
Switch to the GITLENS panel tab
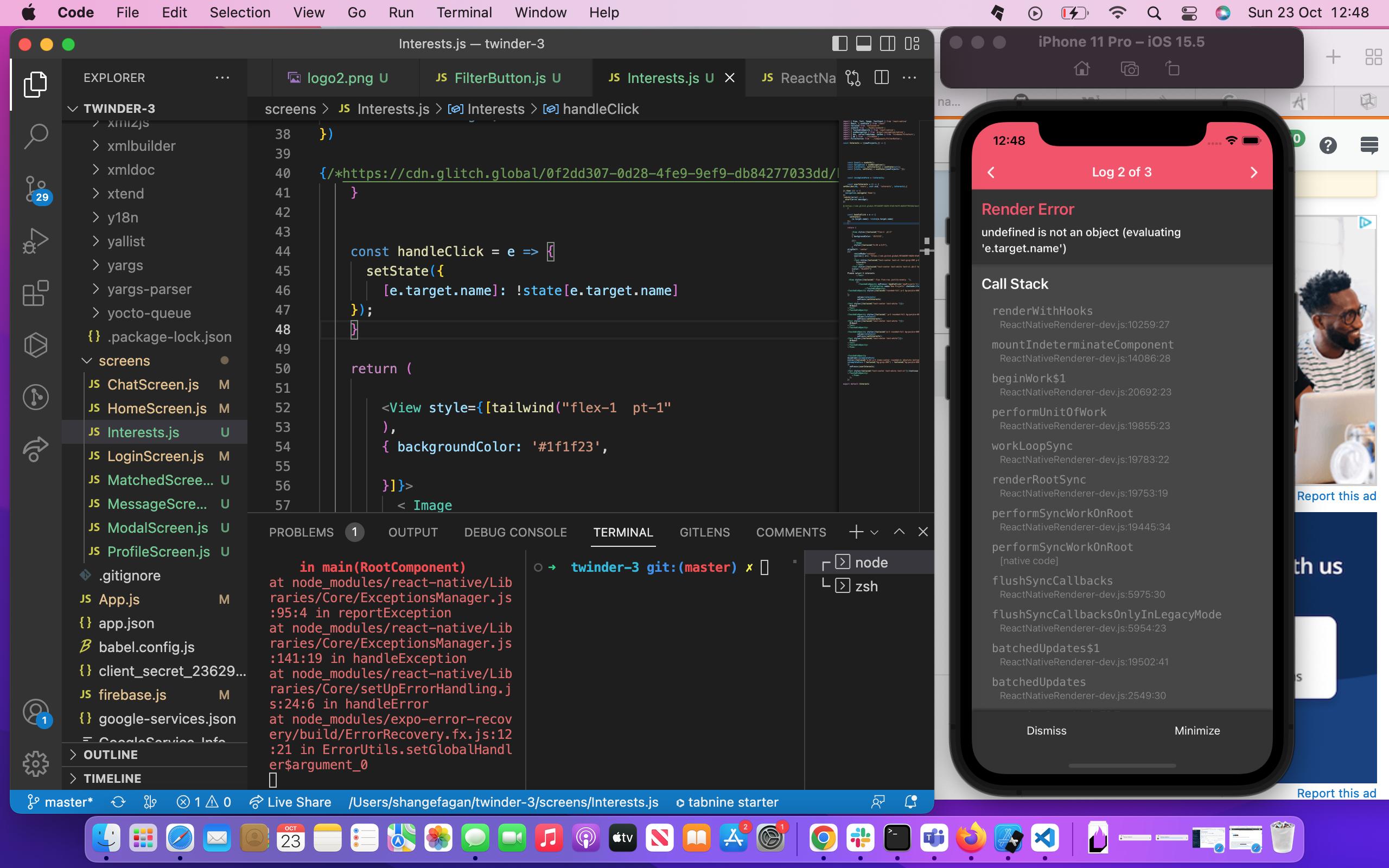(x=704, y=532)
